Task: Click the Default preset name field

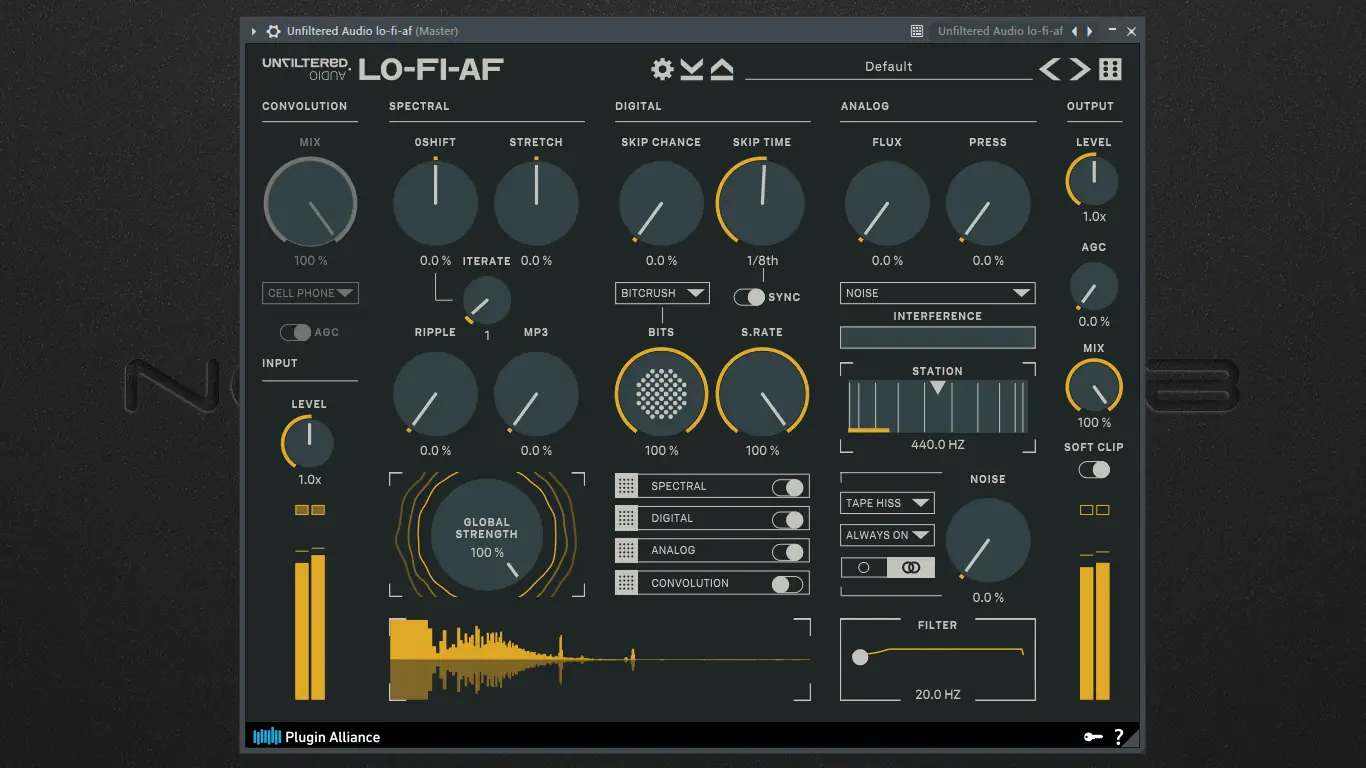Action: click(x=889, y=67)
